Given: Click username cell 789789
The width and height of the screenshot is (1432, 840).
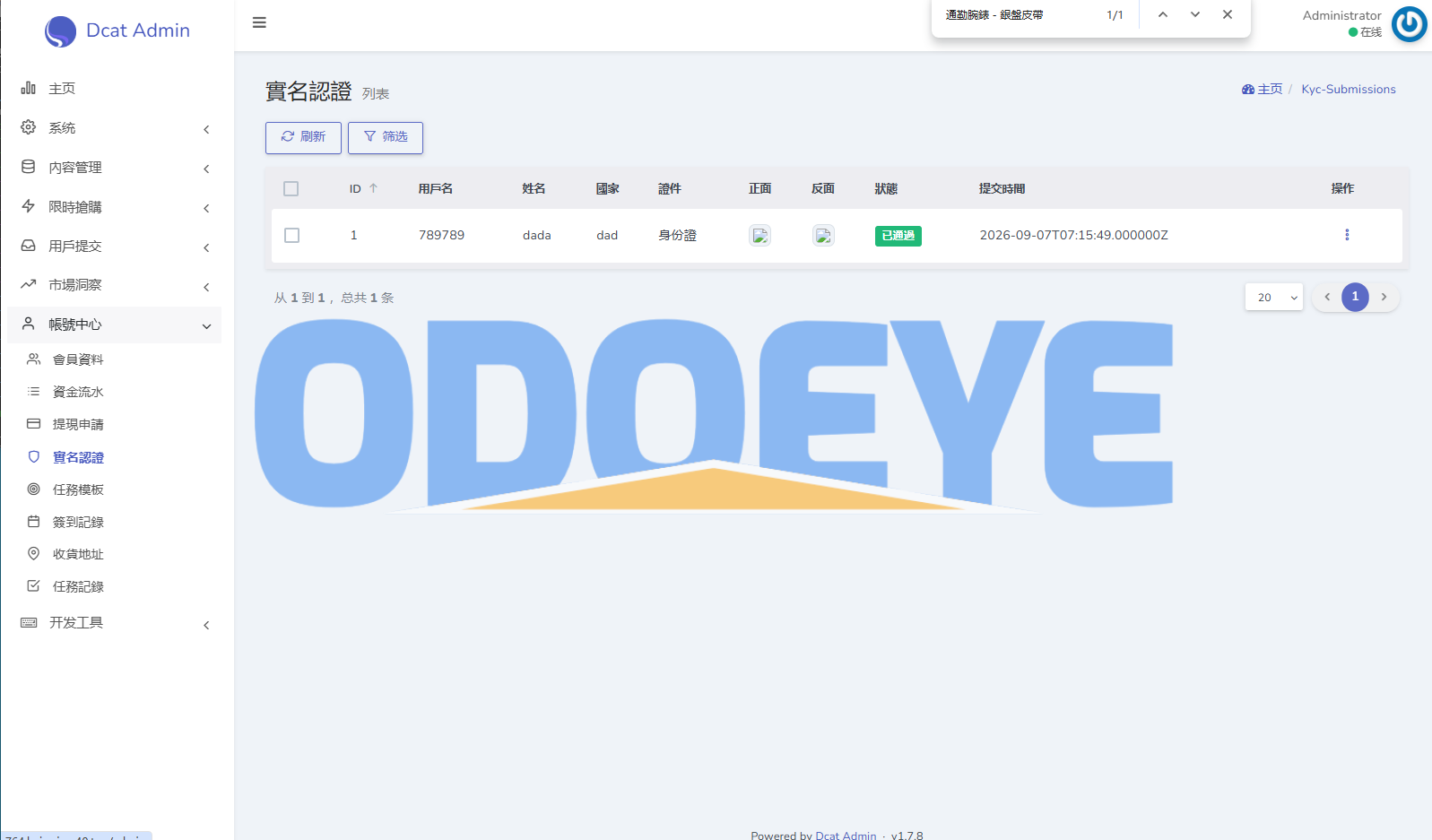Looking at the screenshot, I should coord(441,235).
